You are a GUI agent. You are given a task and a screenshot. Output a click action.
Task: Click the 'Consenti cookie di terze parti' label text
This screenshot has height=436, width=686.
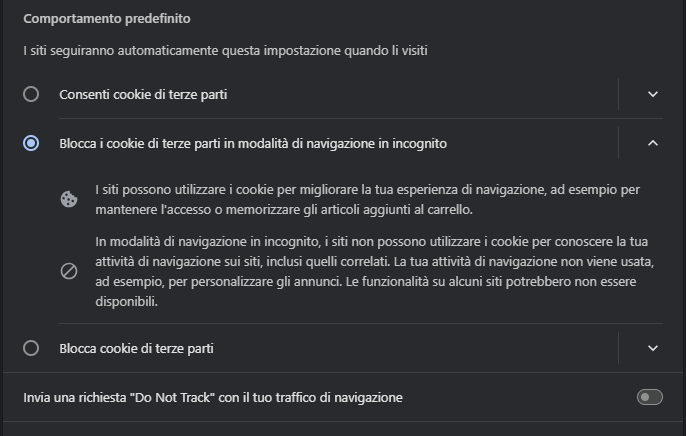click(143, 94)
